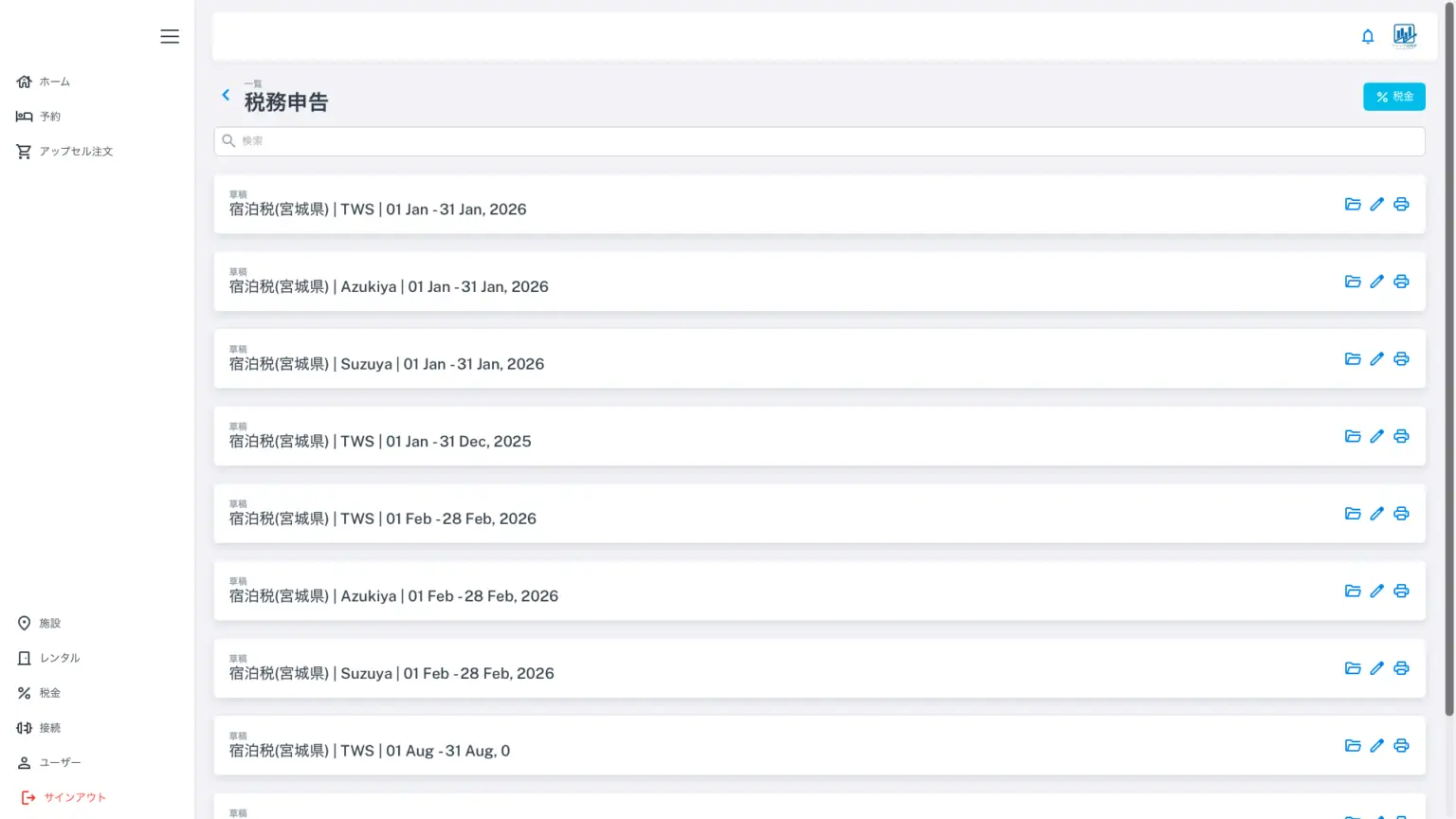This screenshot has width=1456, height=819.
Task: Click the profile avatar logo
Action: (1405, 36)
